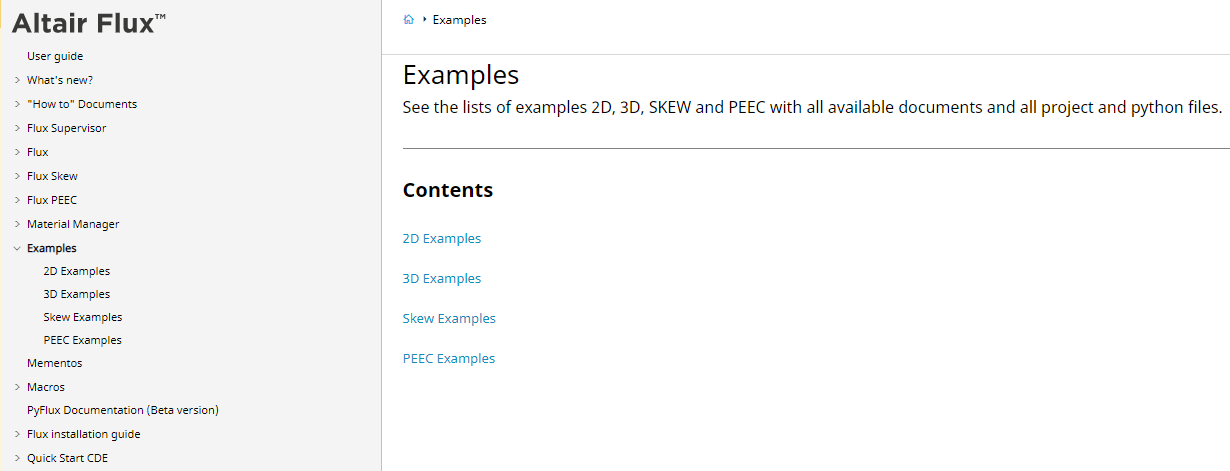
Task: Open the PEEC Examples content link
Action: [449, 359]
